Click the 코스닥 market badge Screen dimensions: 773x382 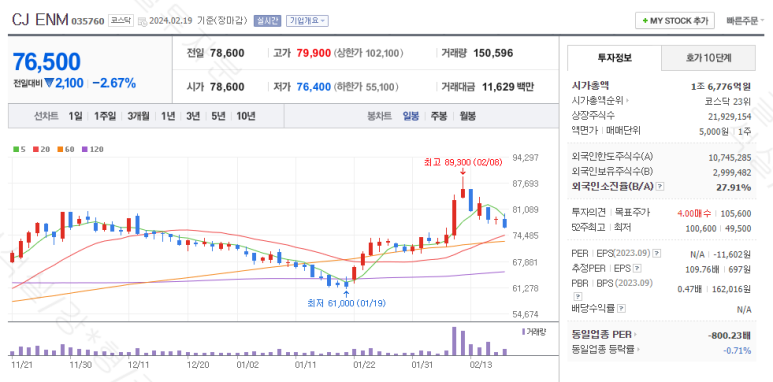coord(120,21)
